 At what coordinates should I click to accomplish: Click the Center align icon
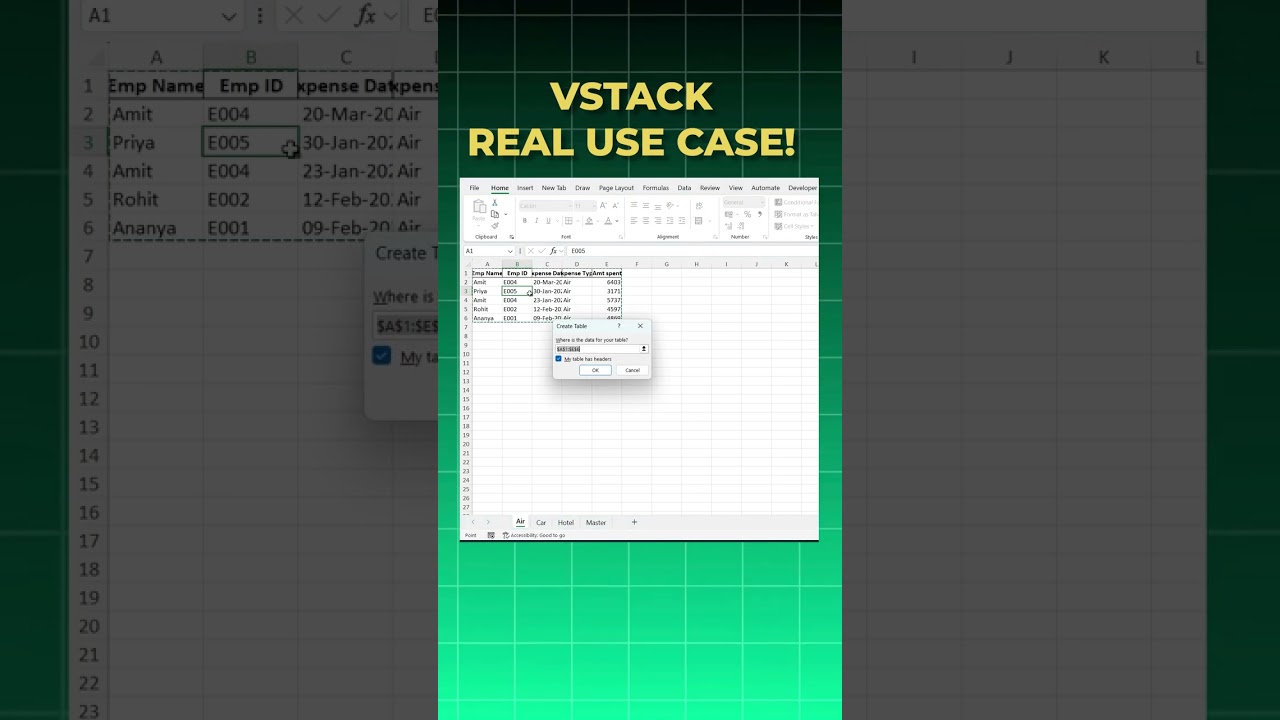(x=646, y=221)
